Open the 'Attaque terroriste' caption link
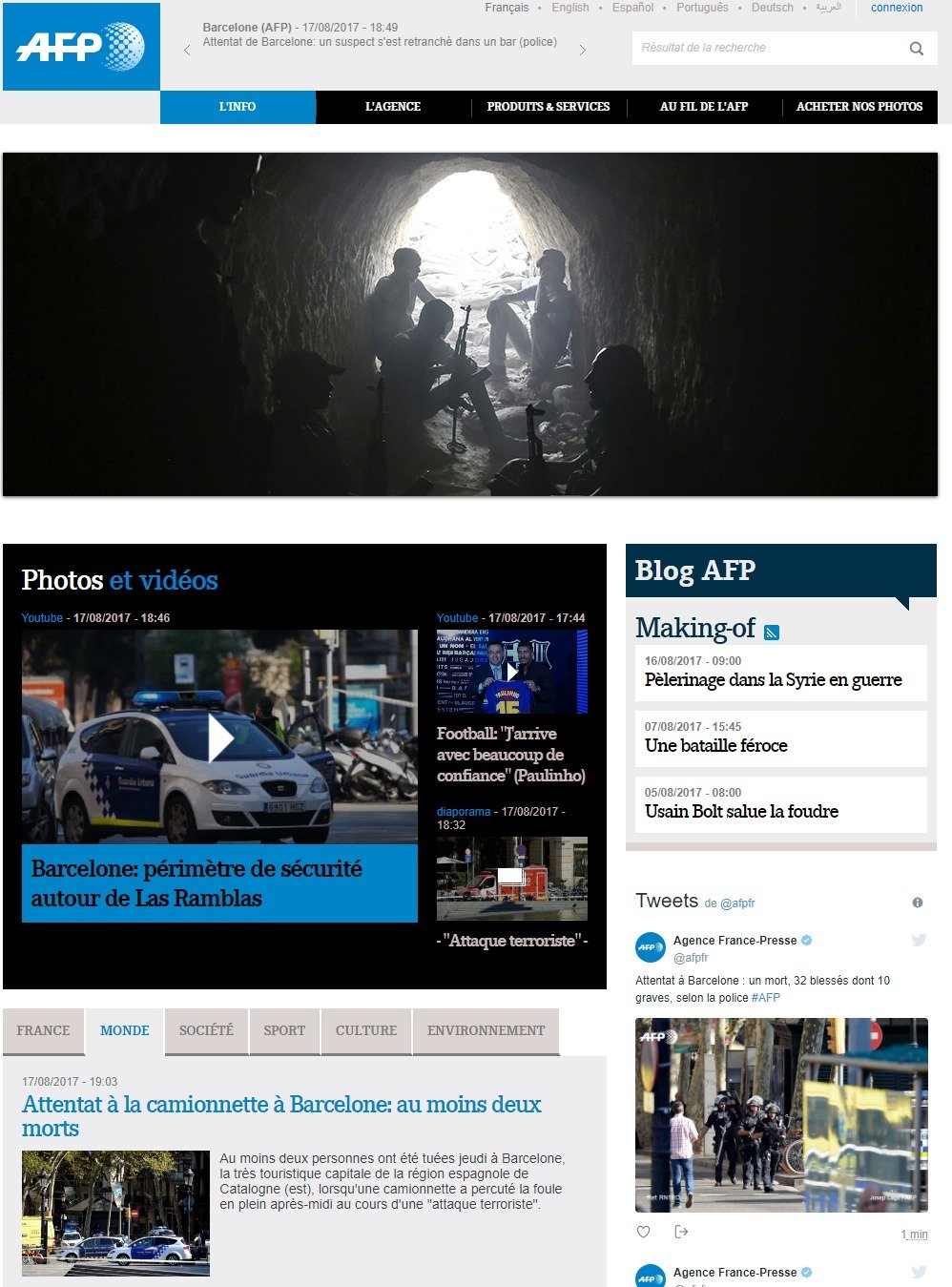The image size is (952, 1287). (x=512, y=941)
